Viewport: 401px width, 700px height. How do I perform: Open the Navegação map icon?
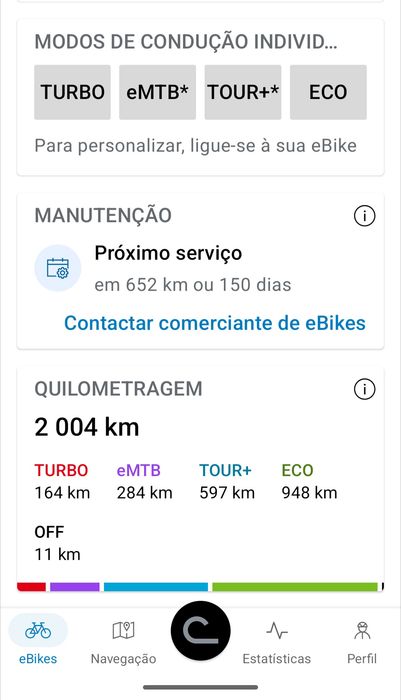123,630
